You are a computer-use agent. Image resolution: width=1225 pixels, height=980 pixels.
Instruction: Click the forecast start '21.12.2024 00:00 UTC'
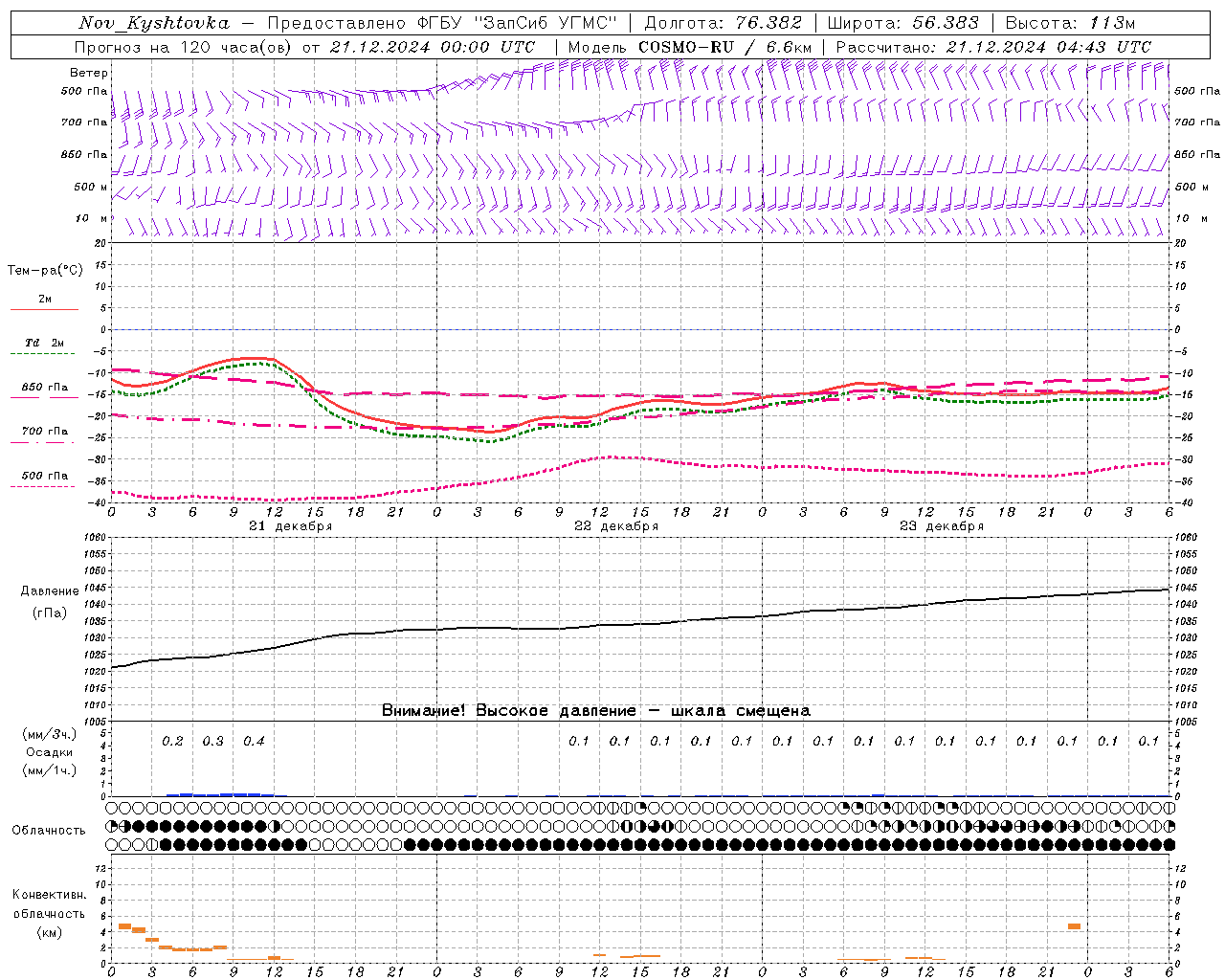pyautogui.click(x=433, y=47)
